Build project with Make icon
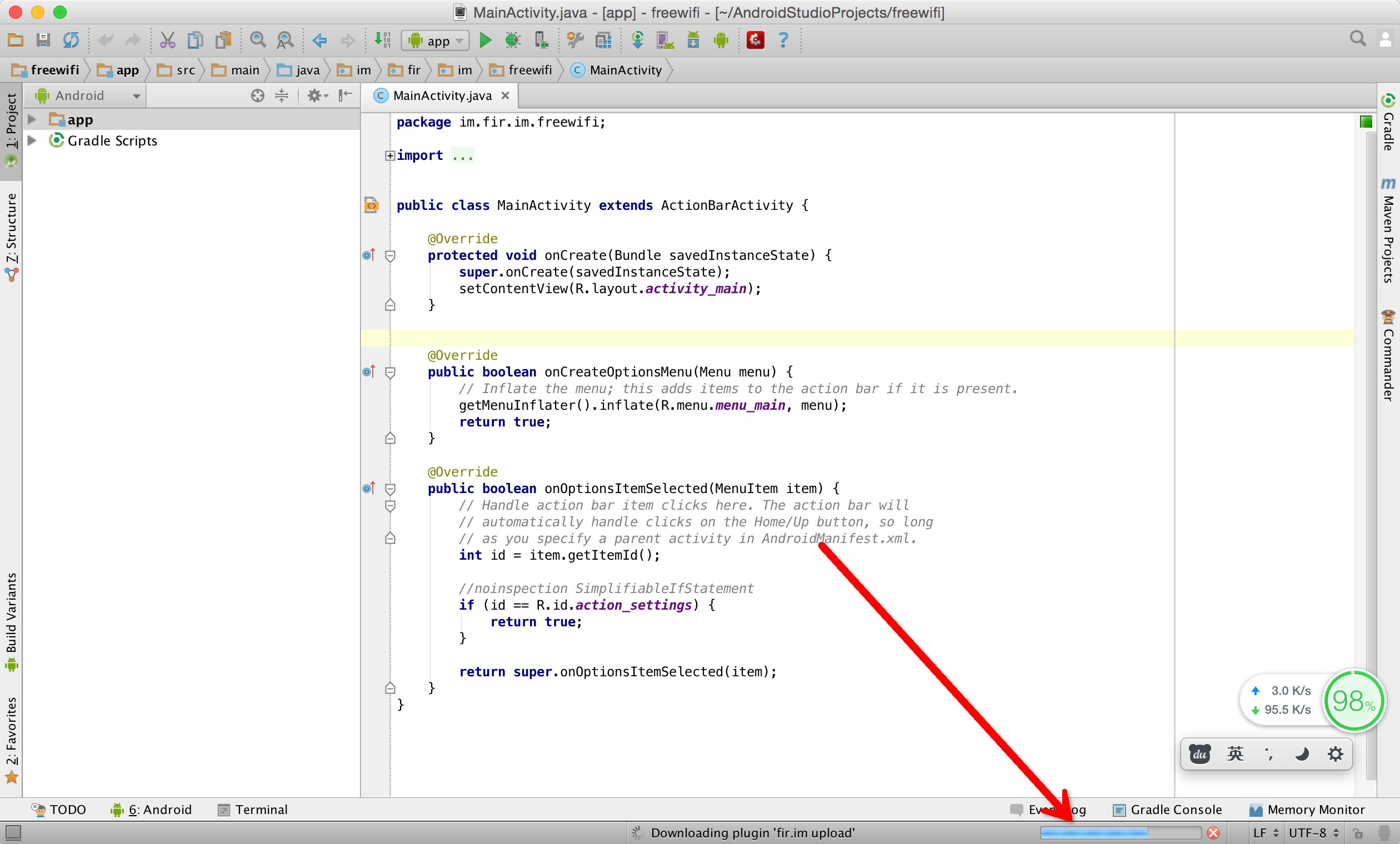Screen dimensions: 1400x844 pos(382,41)
